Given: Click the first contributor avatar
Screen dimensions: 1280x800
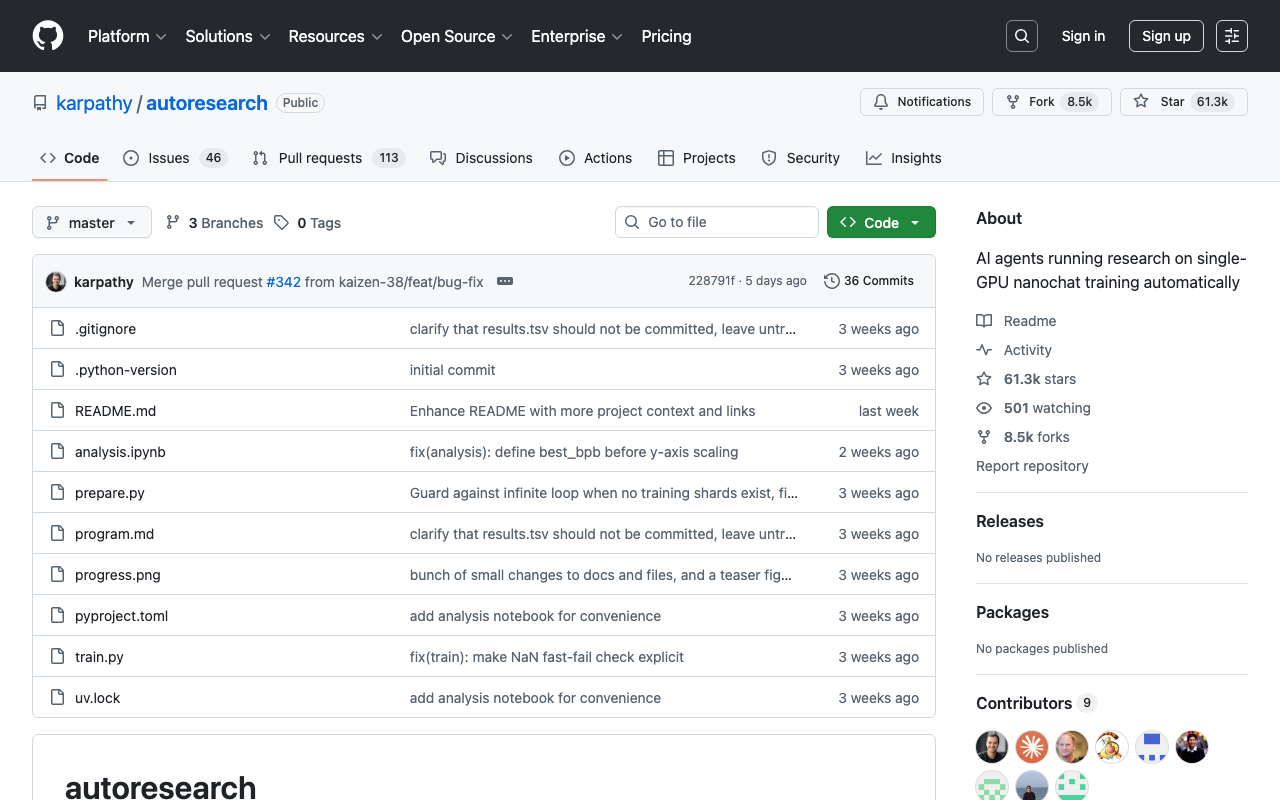Looking at the screenshot, I should click(x=991, y=747).
